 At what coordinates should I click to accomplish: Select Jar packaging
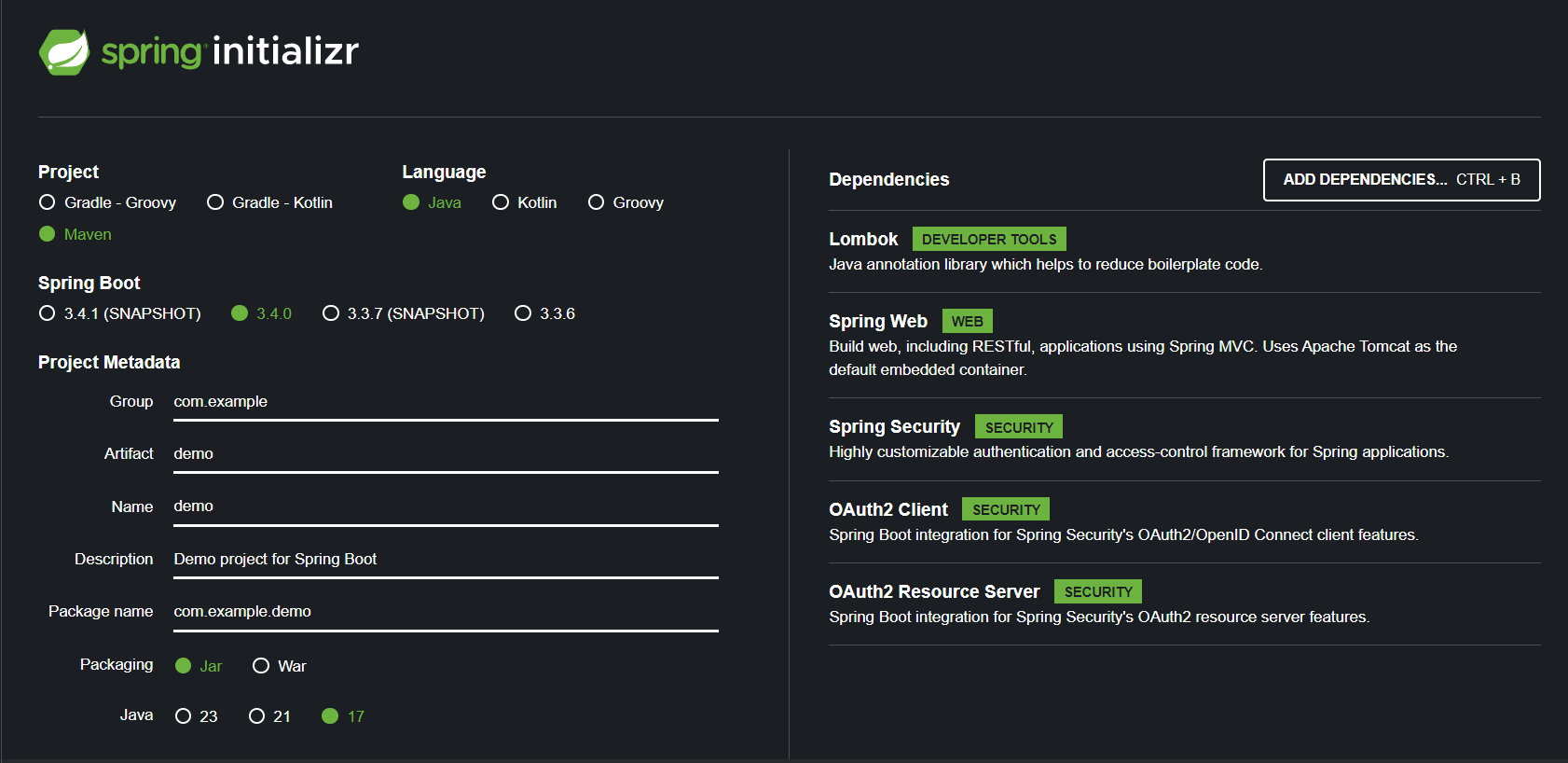(199, 666)
